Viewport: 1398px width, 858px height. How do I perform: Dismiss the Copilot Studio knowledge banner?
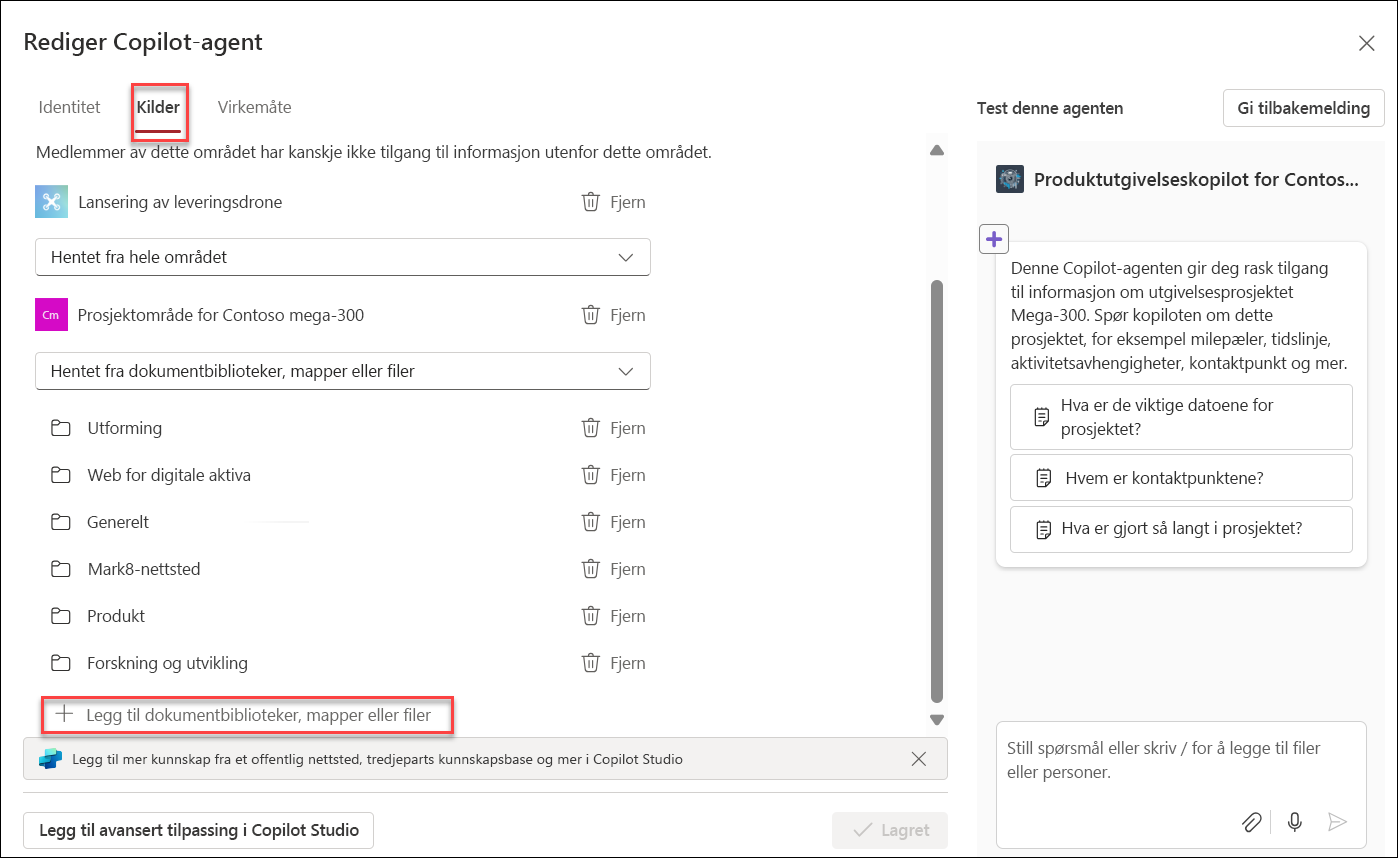tap(919, 759)
